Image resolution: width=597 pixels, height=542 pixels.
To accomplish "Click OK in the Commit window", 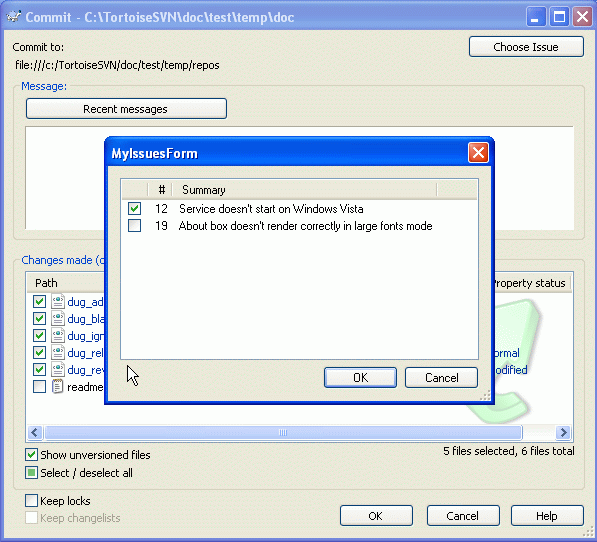I will pos(376,516).
